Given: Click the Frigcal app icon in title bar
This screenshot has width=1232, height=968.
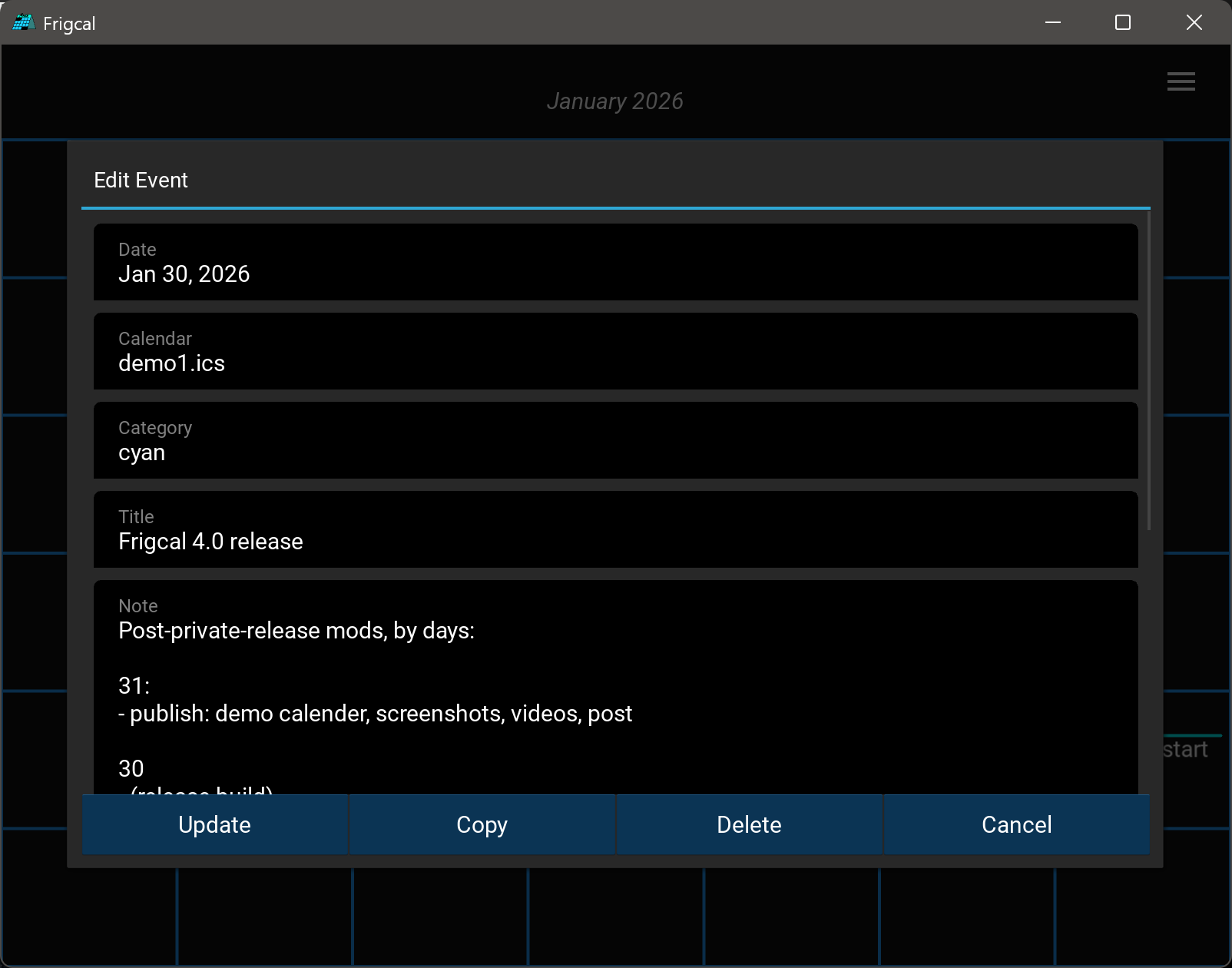Looking at the screenshot, I should [x=23, y=23].
